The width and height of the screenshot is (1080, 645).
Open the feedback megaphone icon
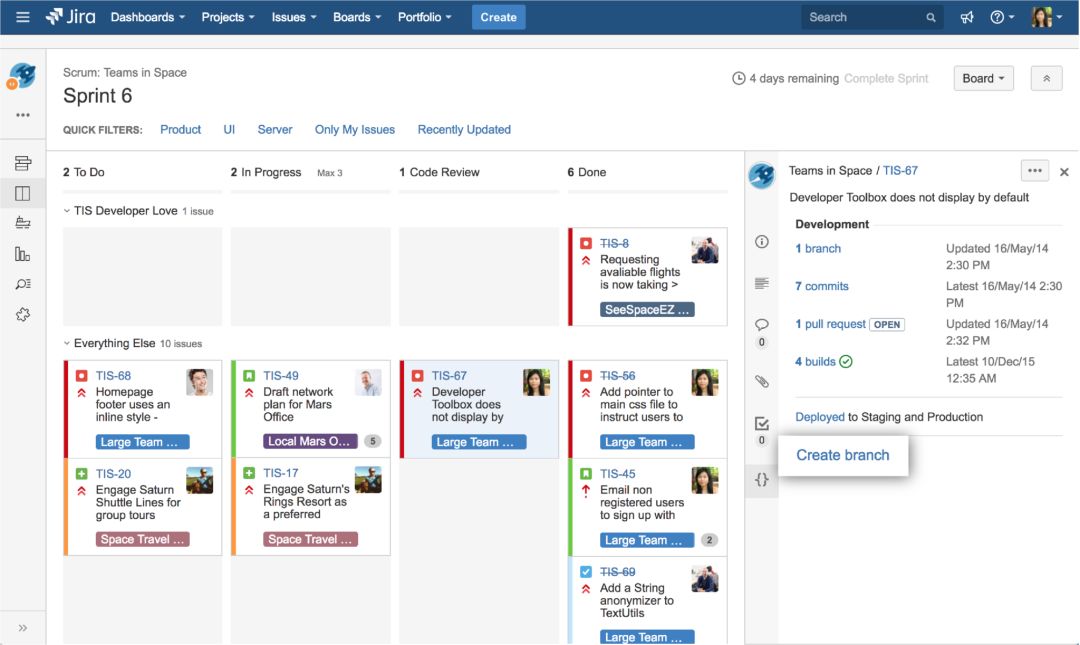click(967, 17)
